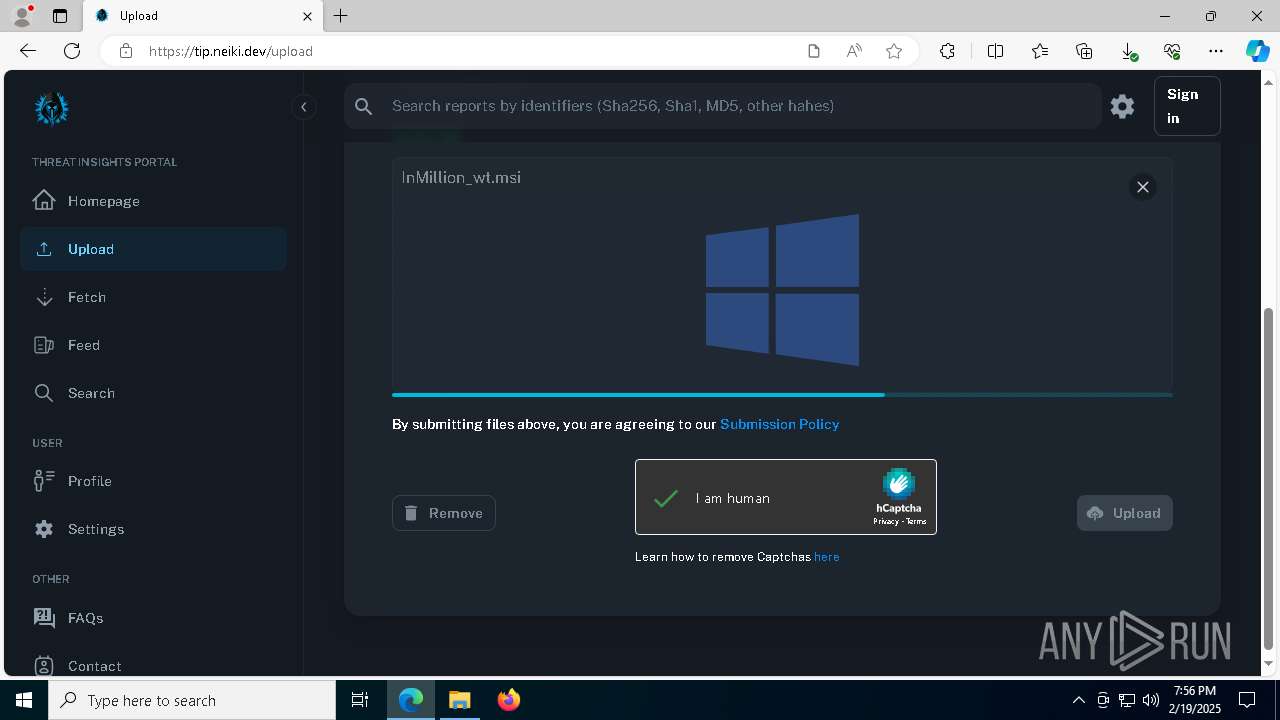Toggle the I am human captcha checkbox

(666, 498)
